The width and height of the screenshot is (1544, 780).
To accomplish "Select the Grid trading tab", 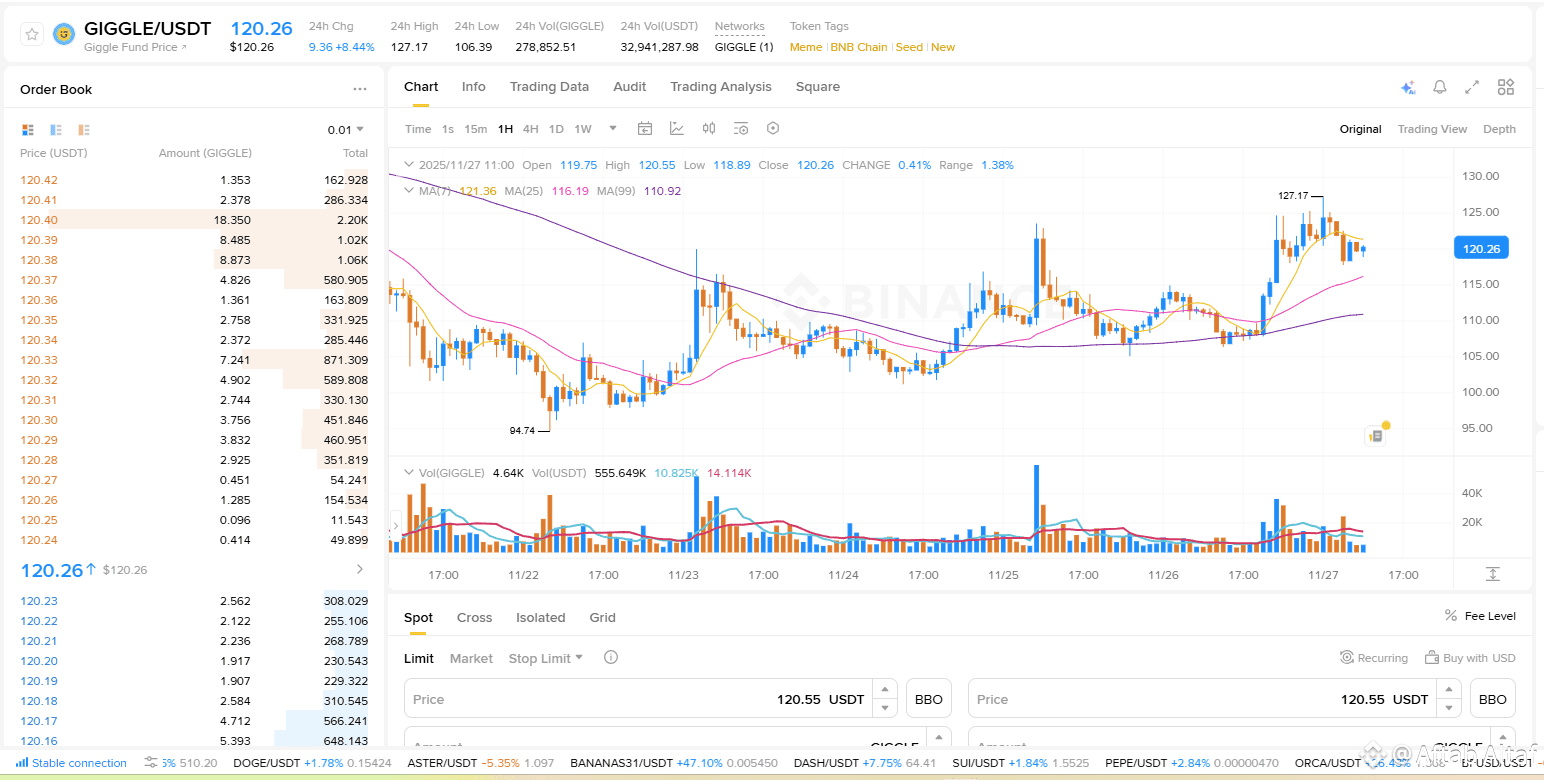I will pyautogui.click(x=603, y=617).
